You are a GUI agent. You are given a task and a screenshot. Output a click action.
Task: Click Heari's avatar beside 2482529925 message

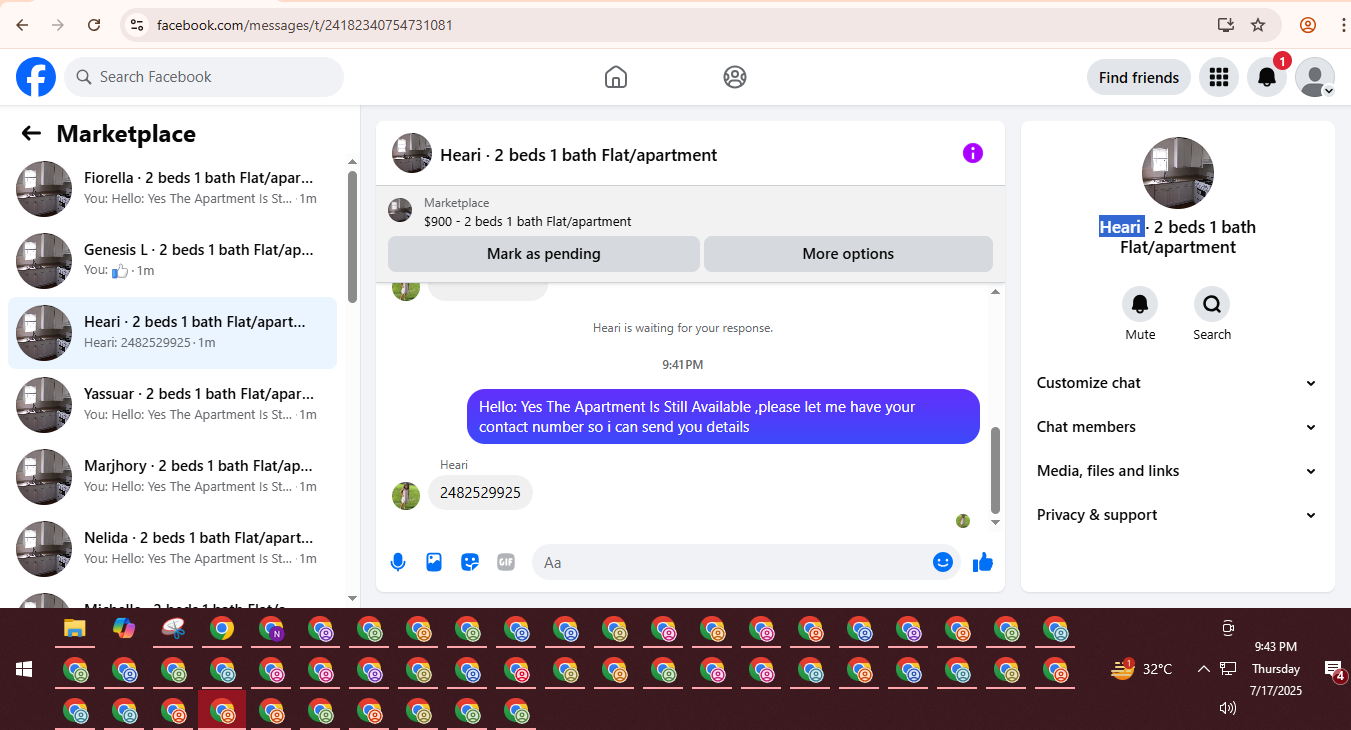[x=406, y=495]
